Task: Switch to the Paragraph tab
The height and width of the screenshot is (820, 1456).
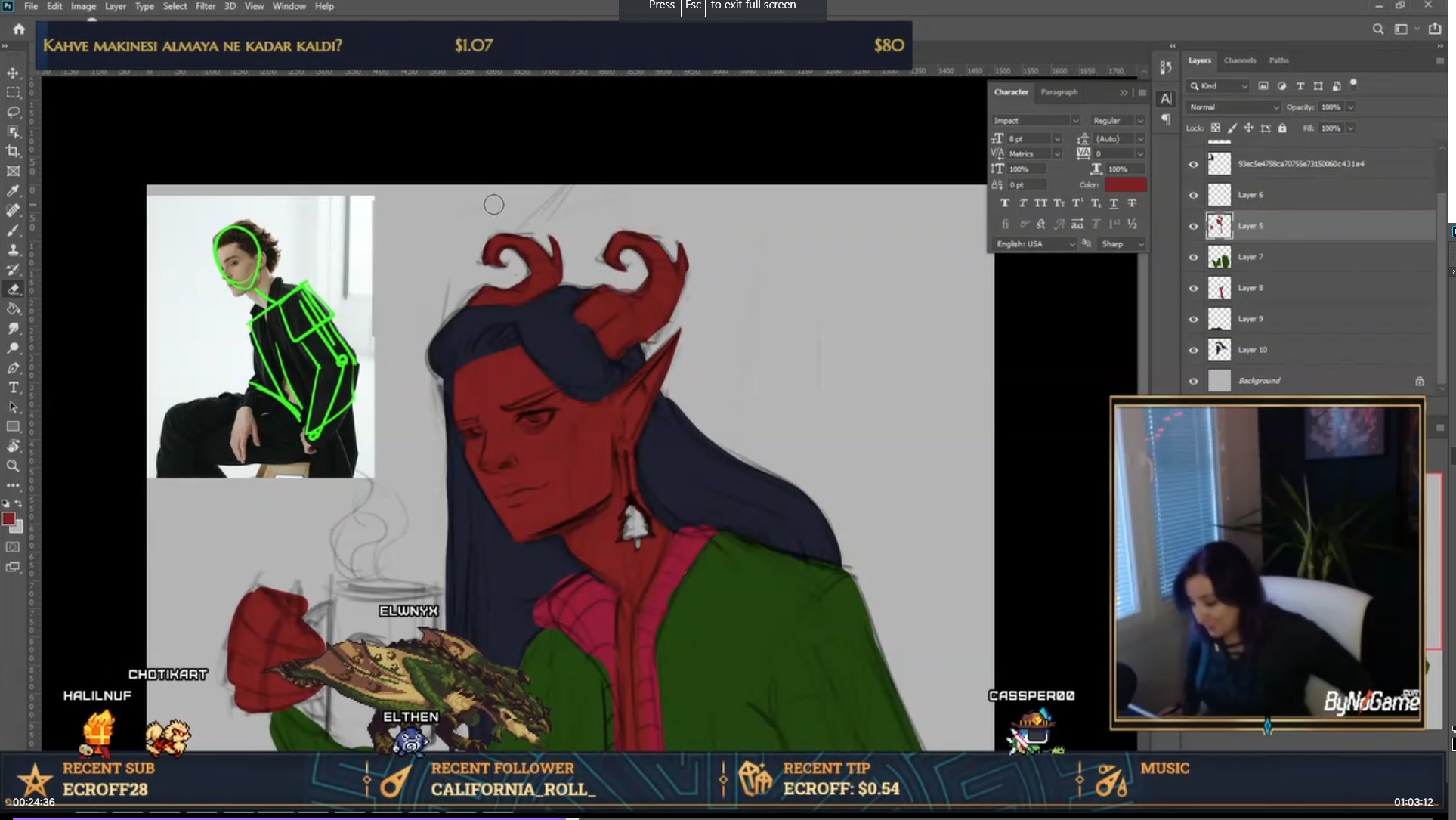Action: (x=1059, y=92)
